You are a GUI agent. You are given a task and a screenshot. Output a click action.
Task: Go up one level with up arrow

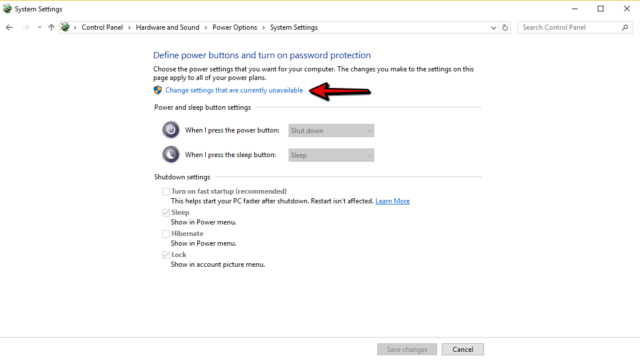coord(51,27)
